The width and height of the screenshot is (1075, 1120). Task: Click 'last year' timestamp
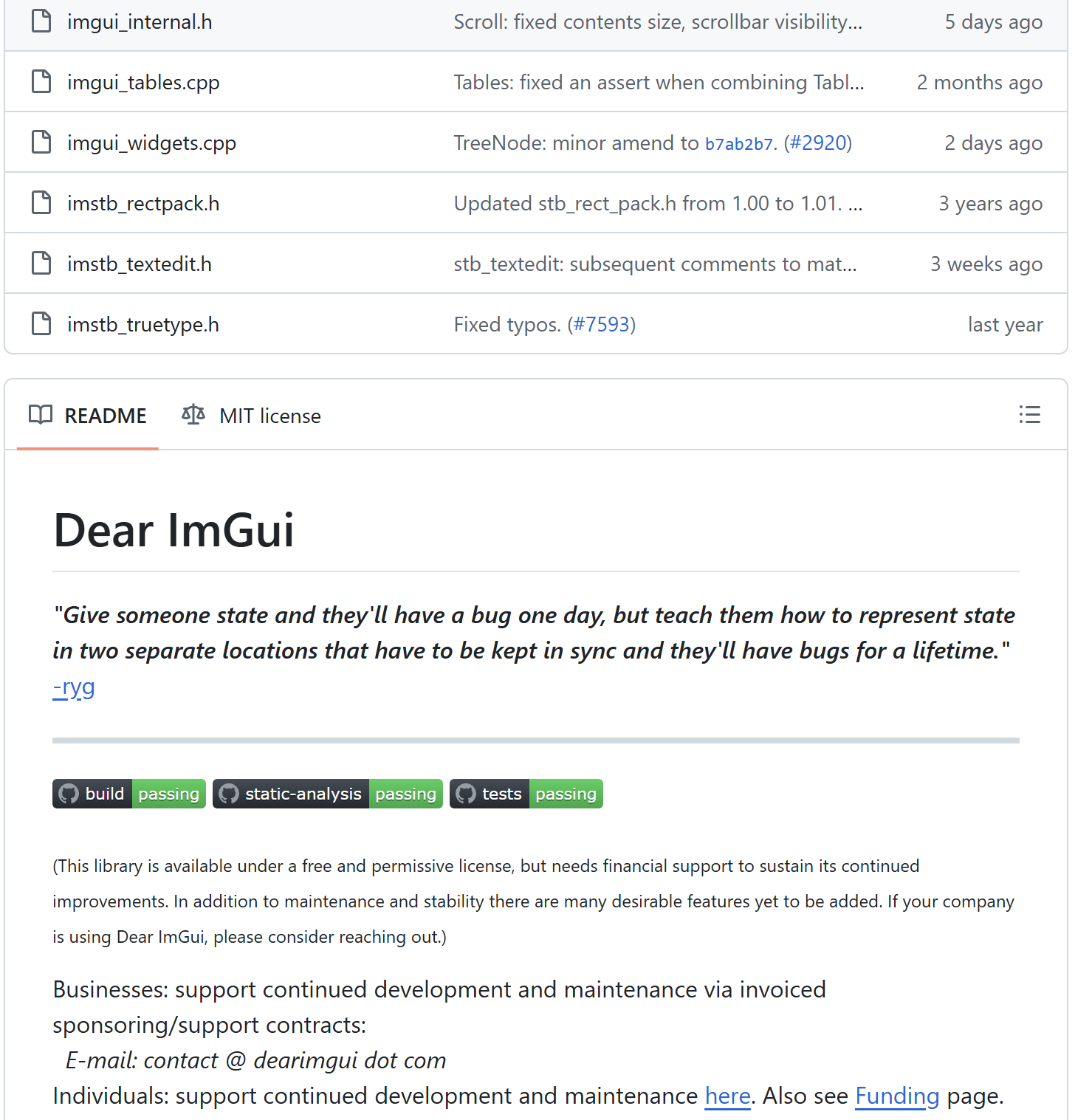click(x=1006, y=325)
